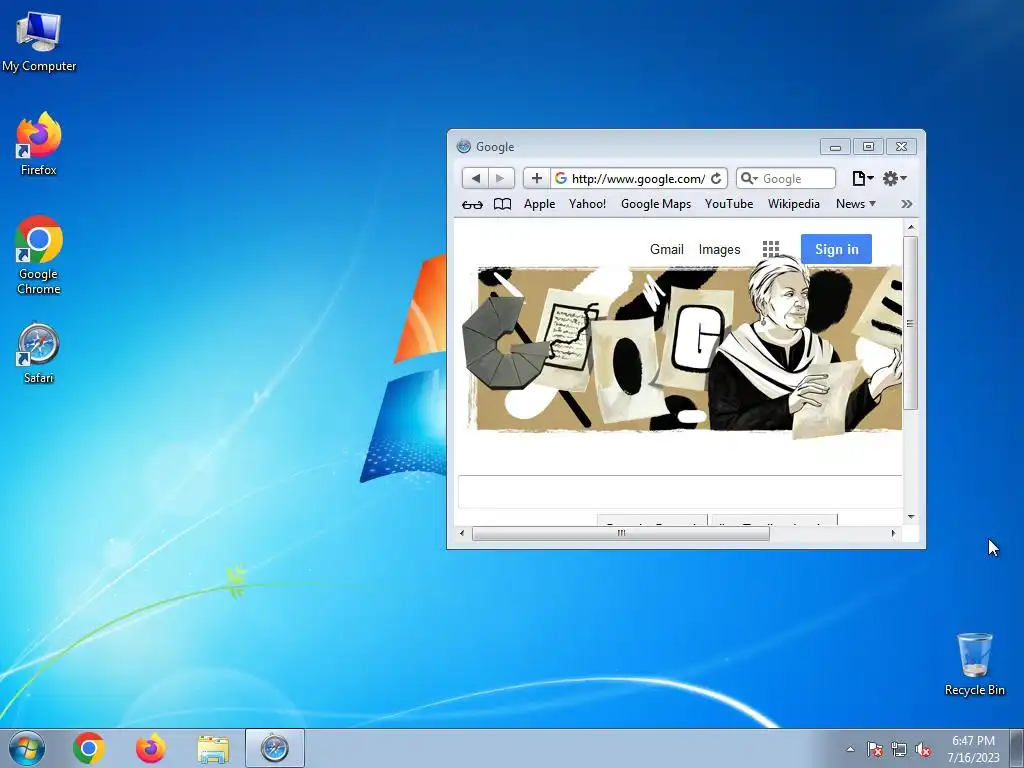This screenshot has height=768, width=1024.
Task: Click the blue Sign in button
Action: 836,249
